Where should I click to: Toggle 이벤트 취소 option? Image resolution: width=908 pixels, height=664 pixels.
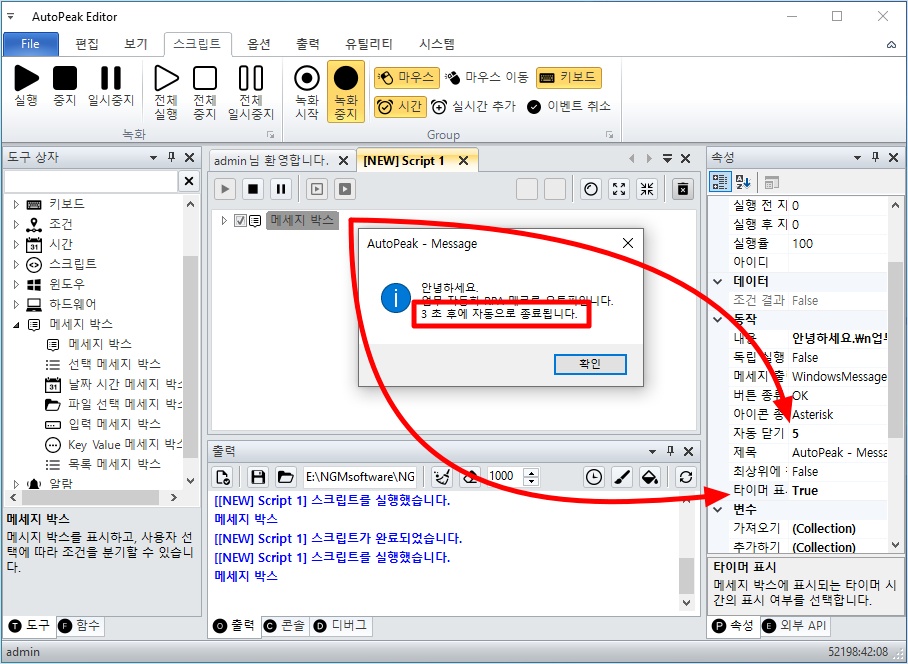(569, 107)
